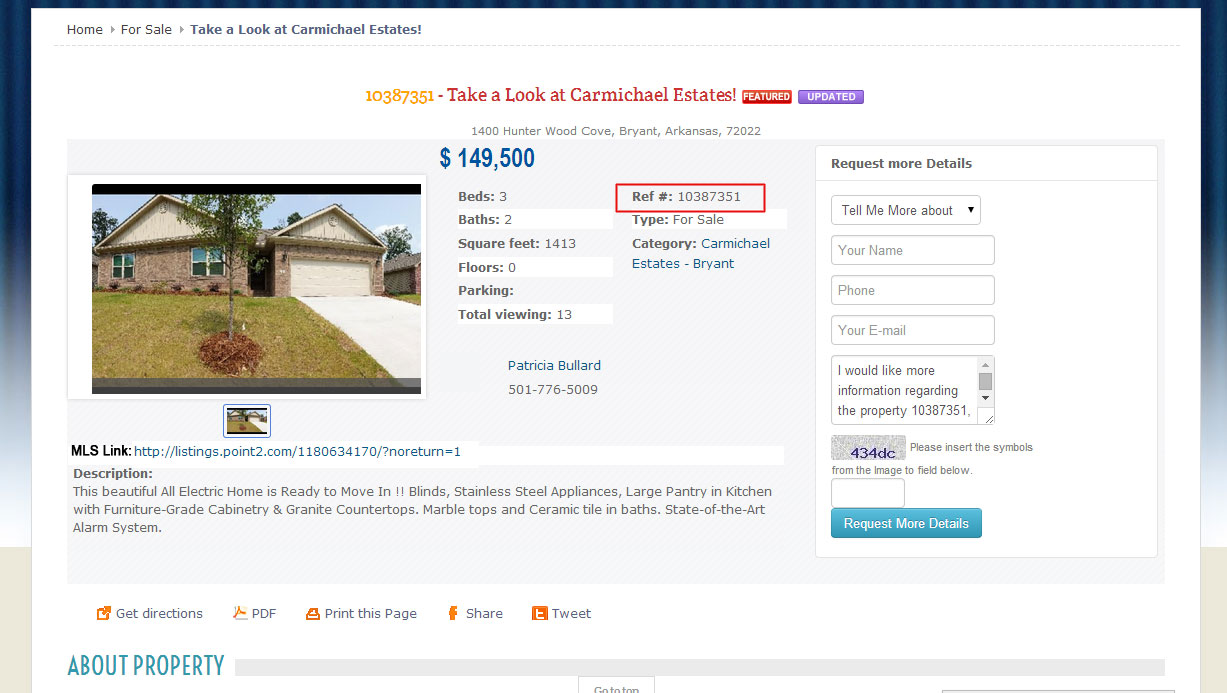Click the Get directions icon
1227x693 pixels.
coord(103,613)
